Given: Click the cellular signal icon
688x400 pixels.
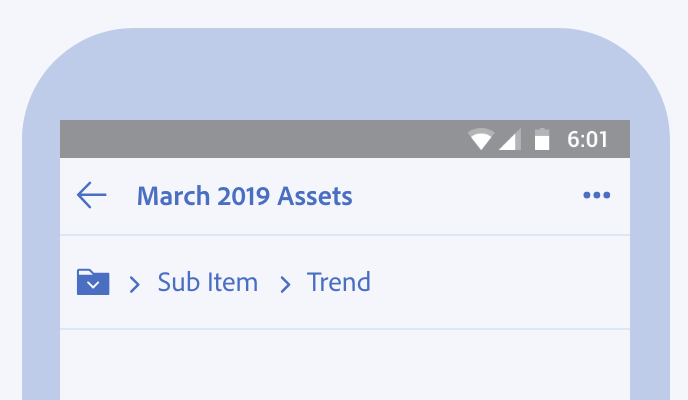Looking at the screenshot, I should [x=509, y=140].
